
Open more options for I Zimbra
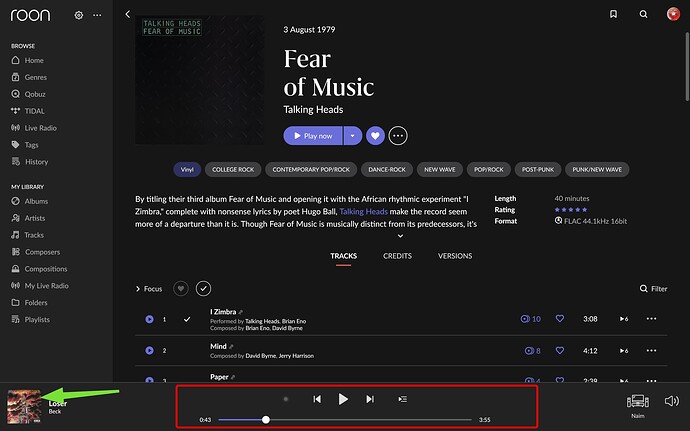(651, 319)
